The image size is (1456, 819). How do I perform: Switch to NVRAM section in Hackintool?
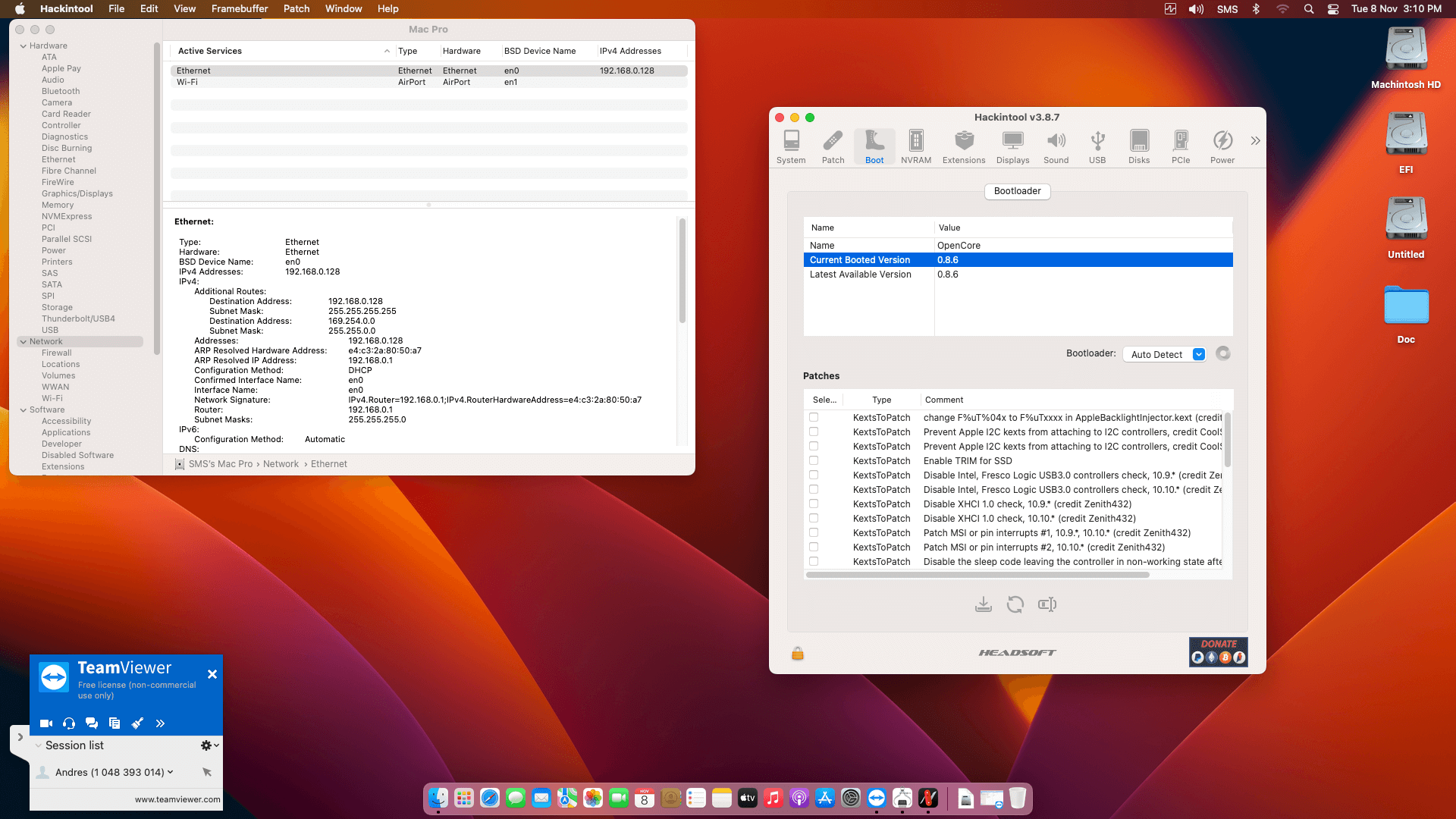tap(916, 146)
